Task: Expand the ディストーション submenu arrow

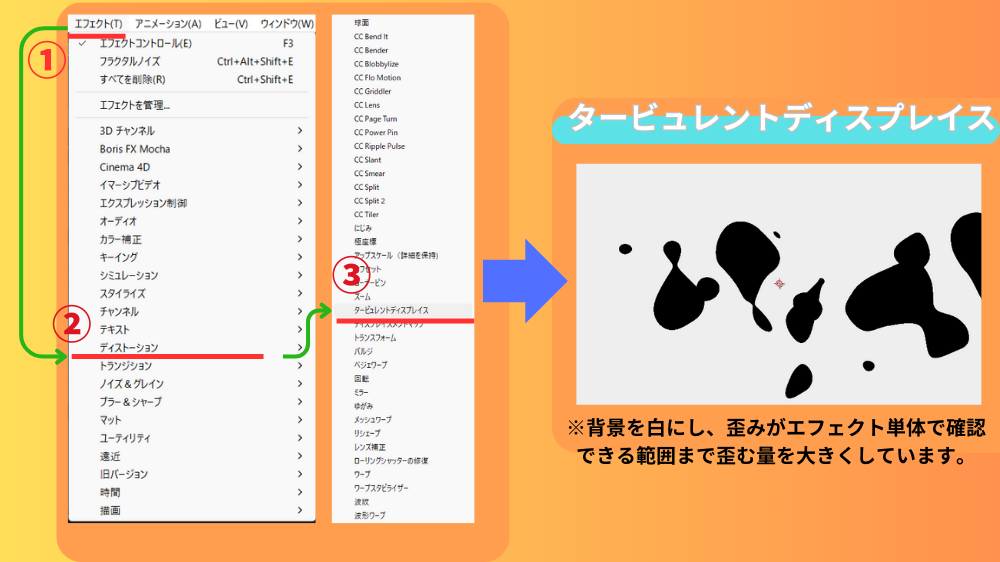Action: (x=300, y=348)
